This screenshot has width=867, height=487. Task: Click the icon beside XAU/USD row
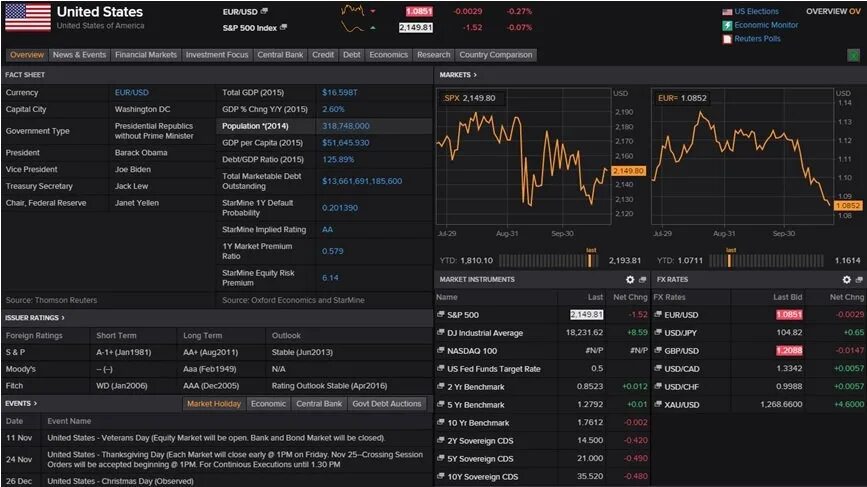point(658,405)
